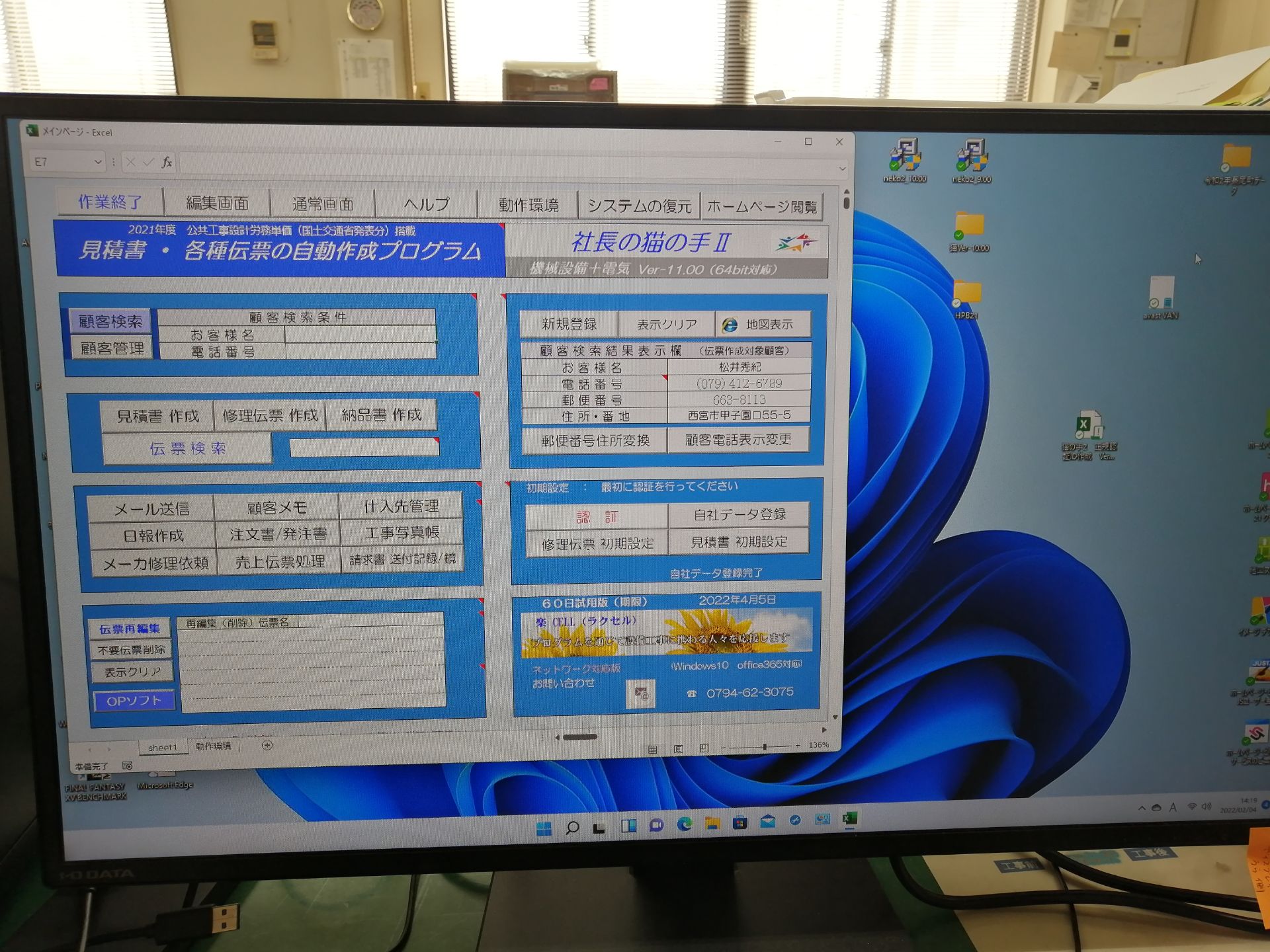Screen dimensions: 1270x952
Task: Open File Explorer from taskbar
Action: pos(712,824)
